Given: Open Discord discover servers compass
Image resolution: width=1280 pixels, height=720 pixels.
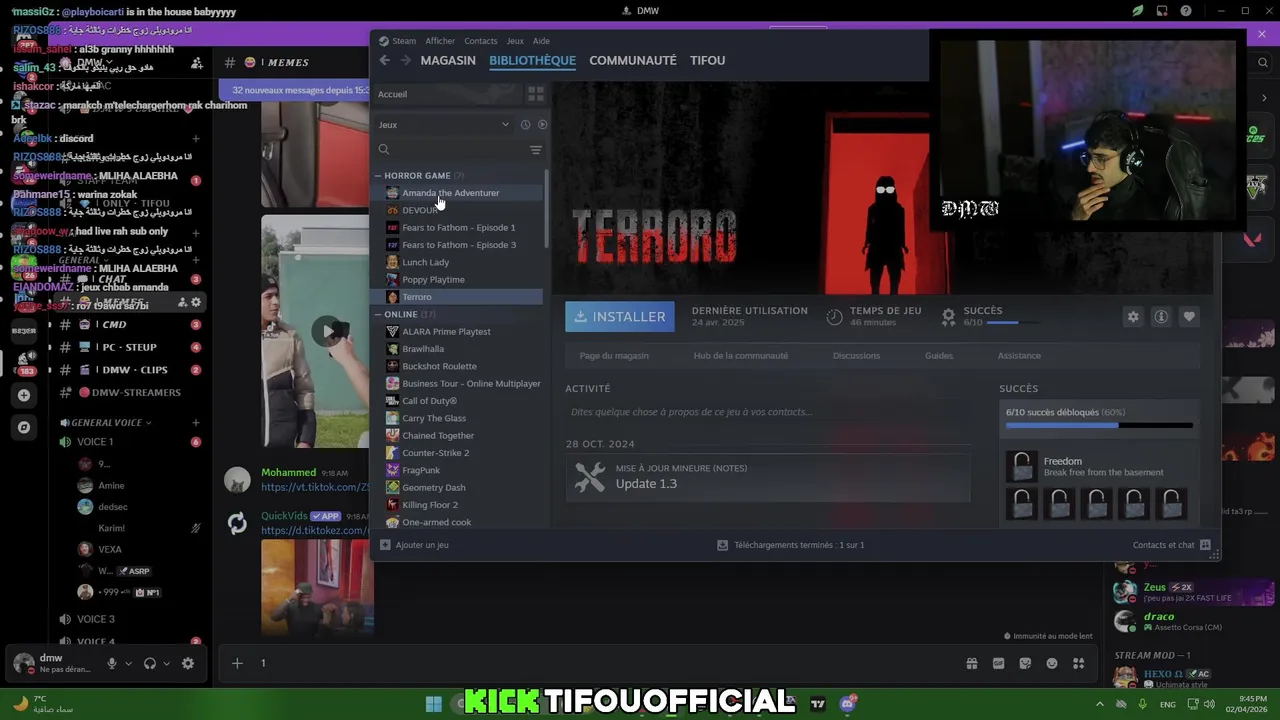Looking at the screenshot, I should [x=24, y=427].
